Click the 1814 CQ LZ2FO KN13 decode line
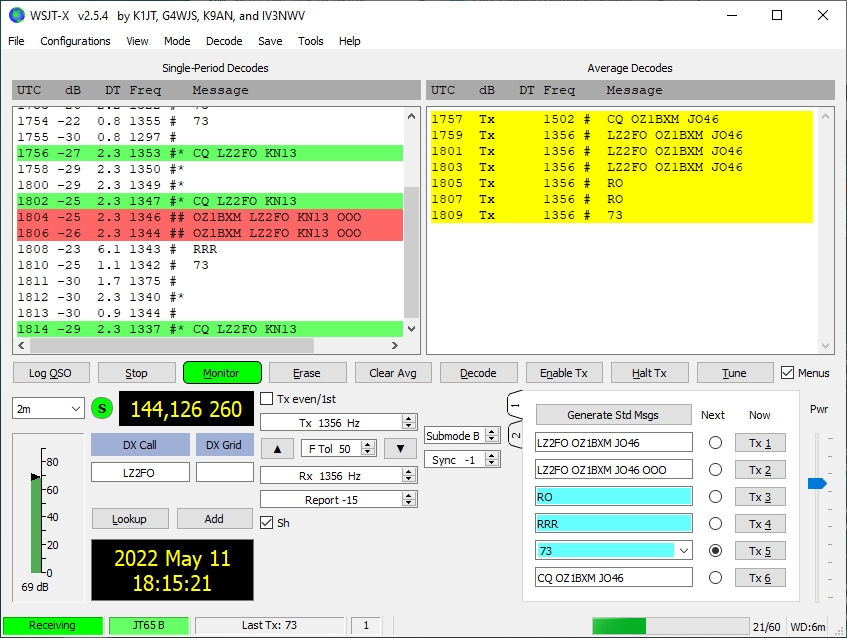Image resolution: width=847 pixels, height=638 pixels. pos(210,329)
